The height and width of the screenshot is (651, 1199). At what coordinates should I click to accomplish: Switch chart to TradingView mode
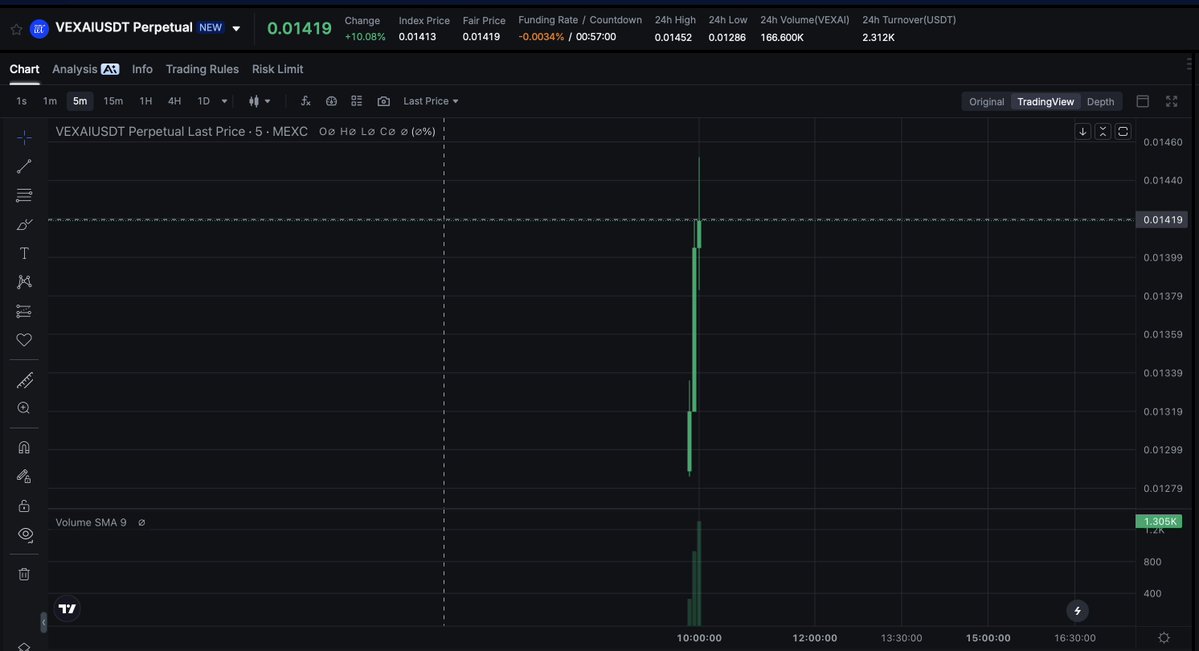[x=1045, y=102]
